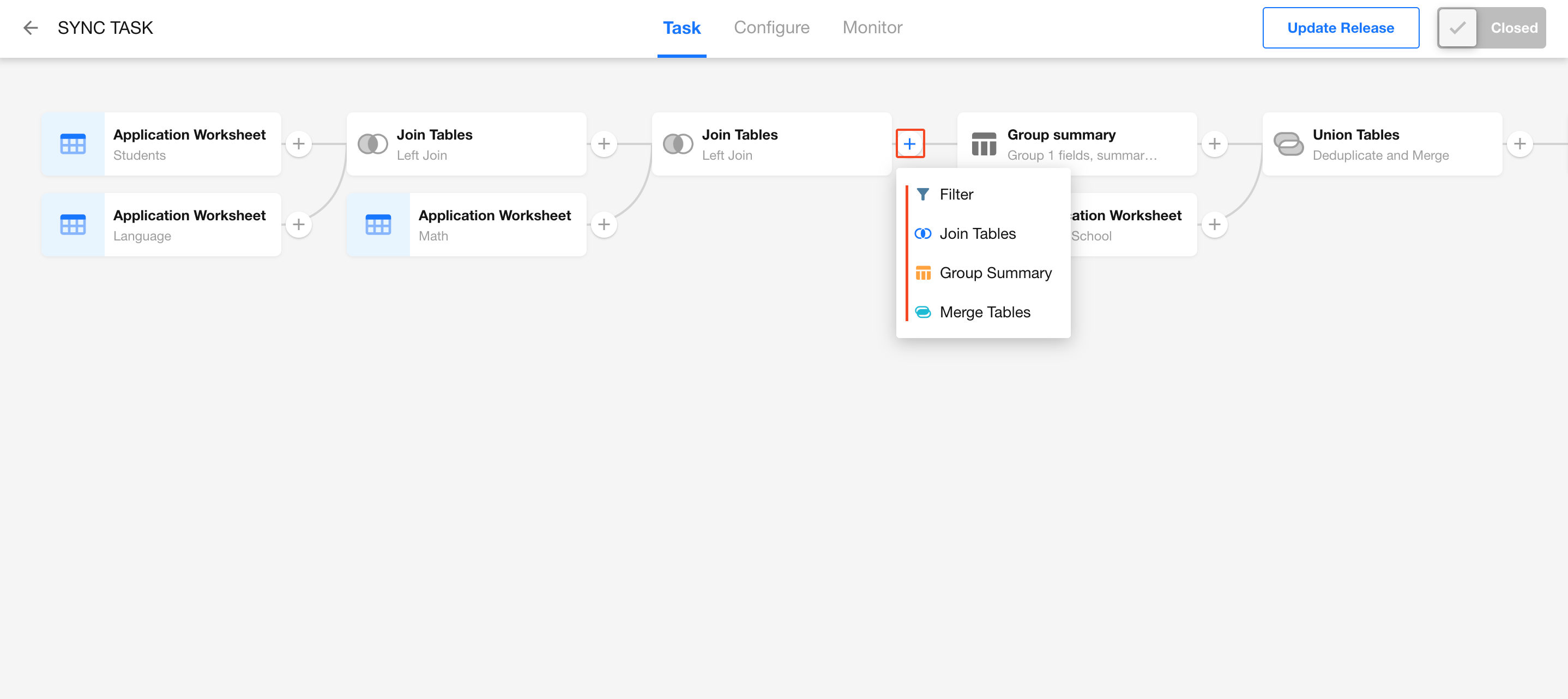
Task: Open the plus menu after Students worksheet
Action: [x=298, y=144]
